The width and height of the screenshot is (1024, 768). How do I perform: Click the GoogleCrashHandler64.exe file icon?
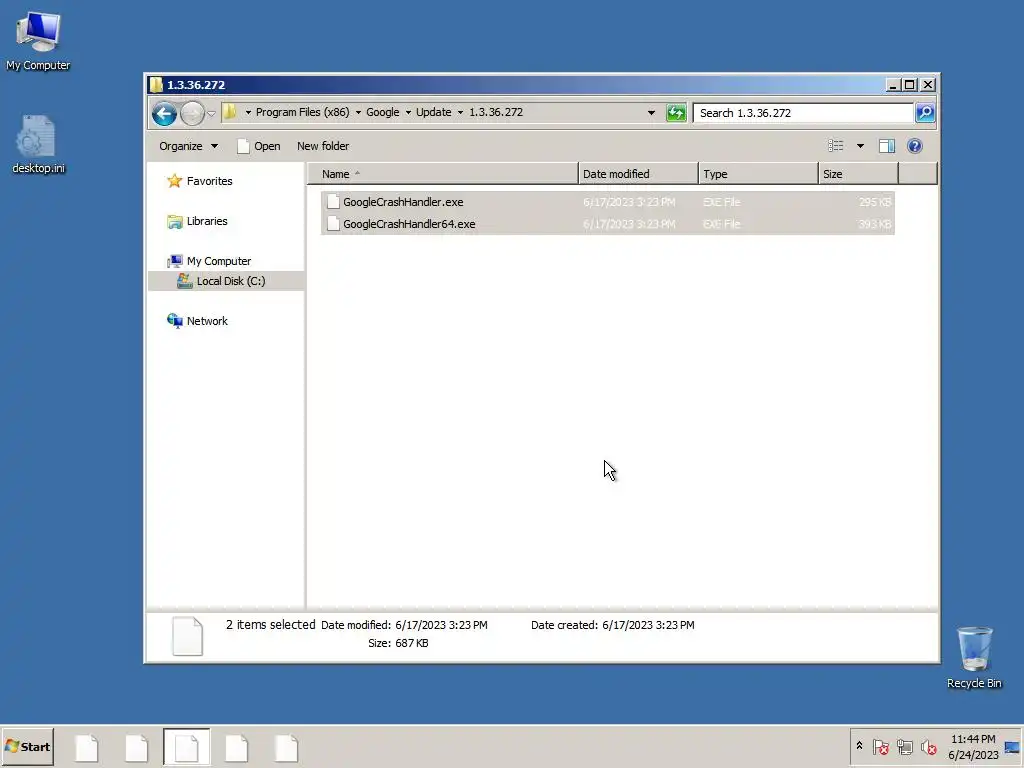[x=333, y=224]
